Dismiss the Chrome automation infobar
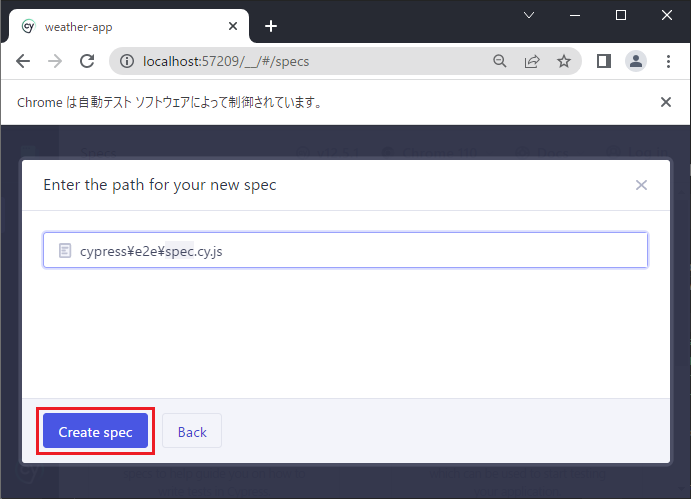Viewport: 691px width, 499px height. pyautogui.click(x=665, y=102)
